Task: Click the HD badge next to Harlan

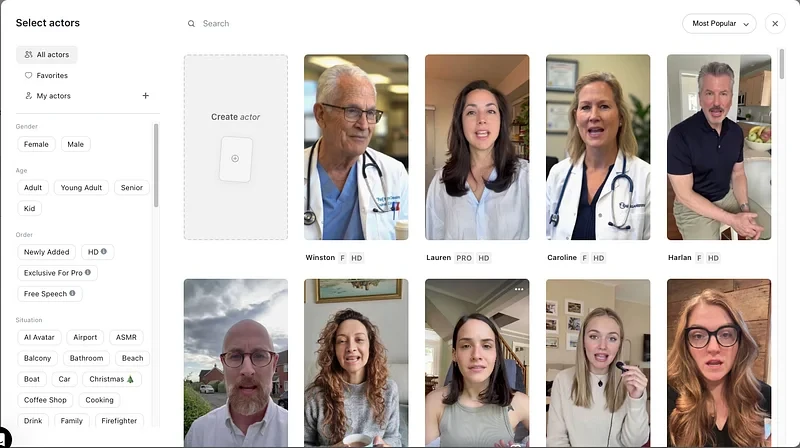Action: (x=713, y=258)
